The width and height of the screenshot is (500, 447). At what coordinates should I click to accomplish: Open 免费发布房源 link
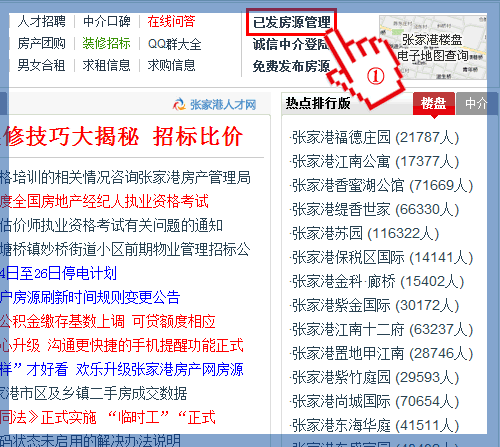point(291,66)
